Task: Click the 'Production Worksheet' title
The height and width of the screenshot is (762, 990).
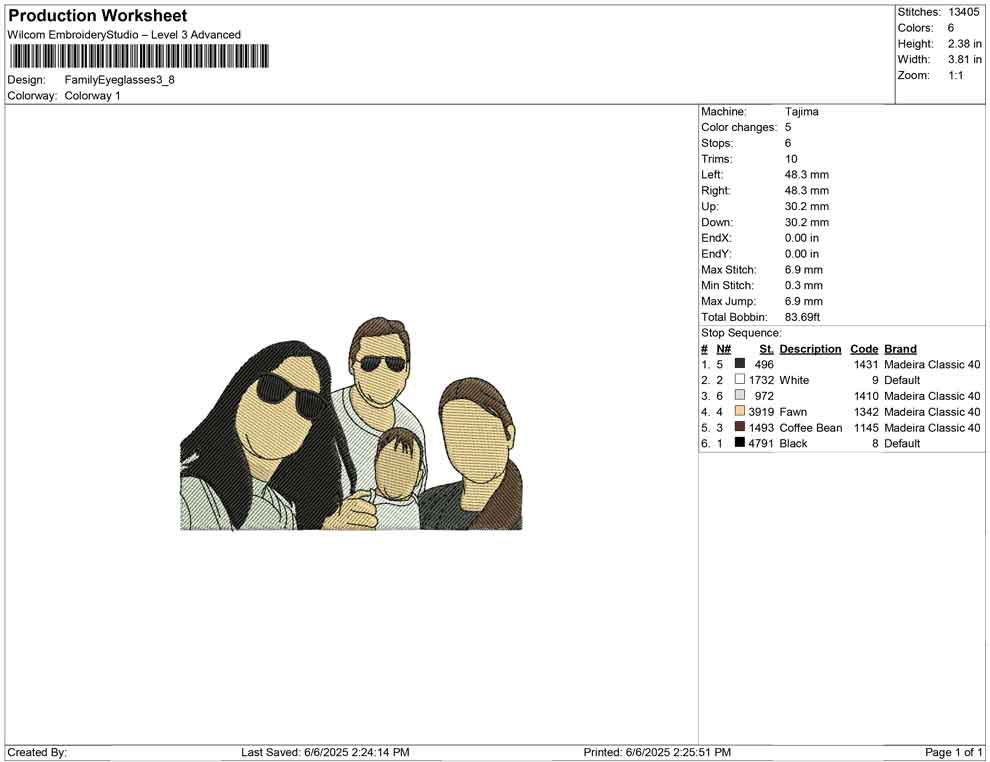Action: pos(98,16)
